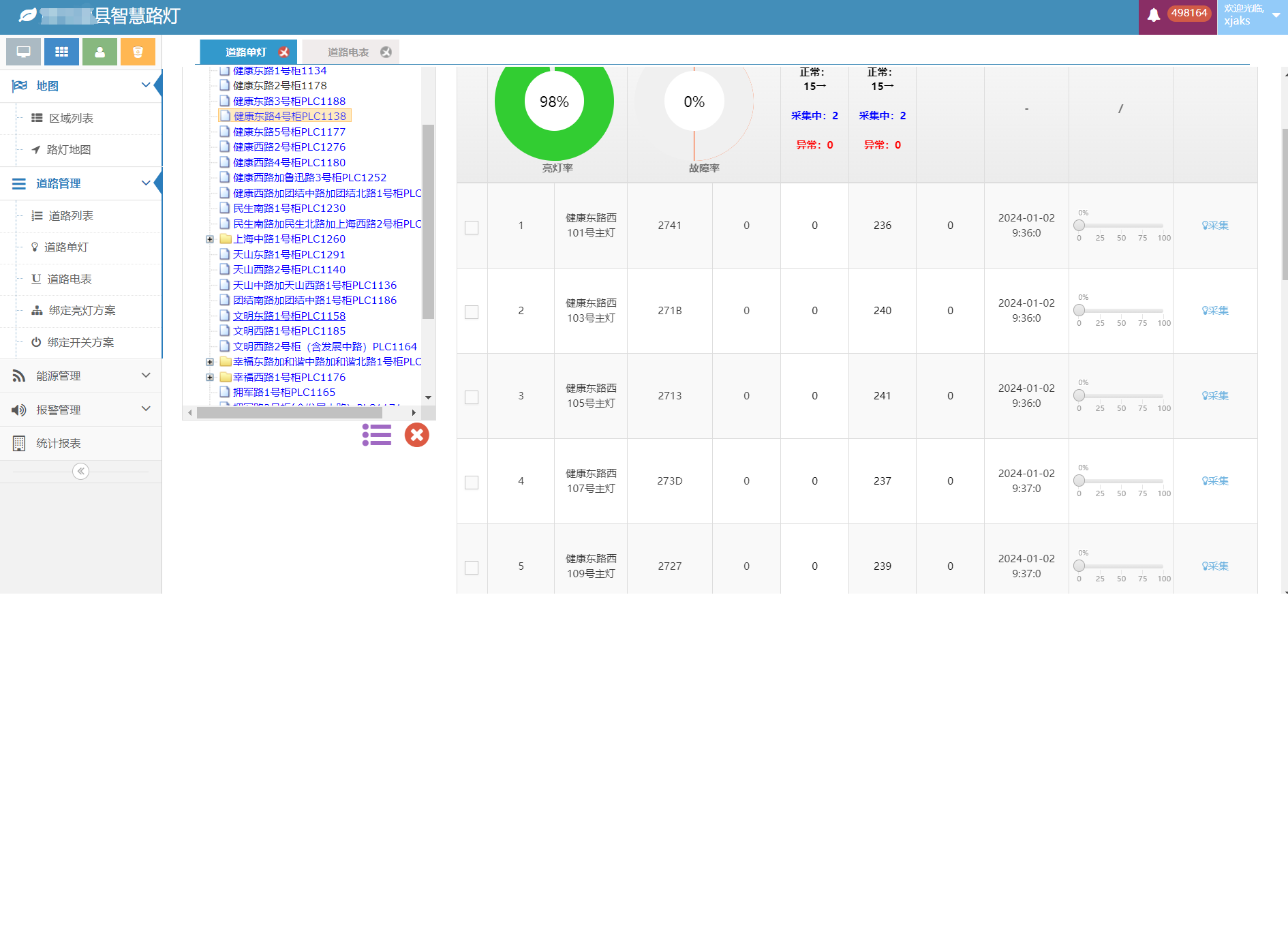Click the red close icon below tree

[417, 435]
